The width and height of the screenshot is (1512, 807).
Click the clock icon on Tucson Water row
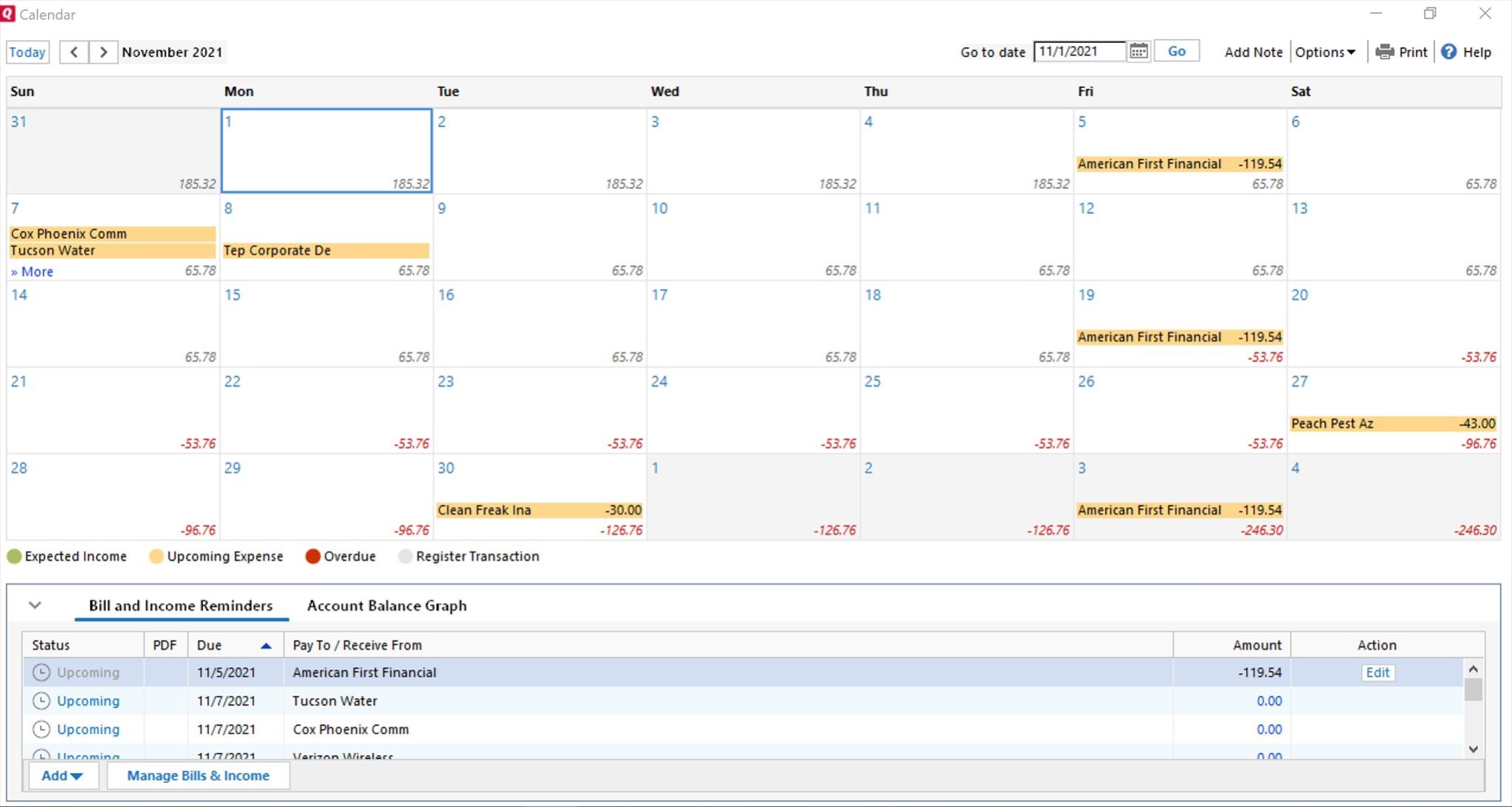41,701
